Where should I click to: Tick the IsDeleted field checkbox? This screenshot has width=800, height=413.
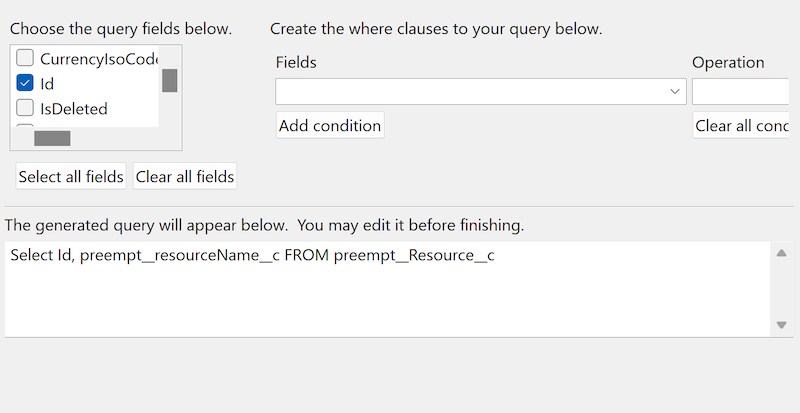pyautogui.click(x=26, y=108)
